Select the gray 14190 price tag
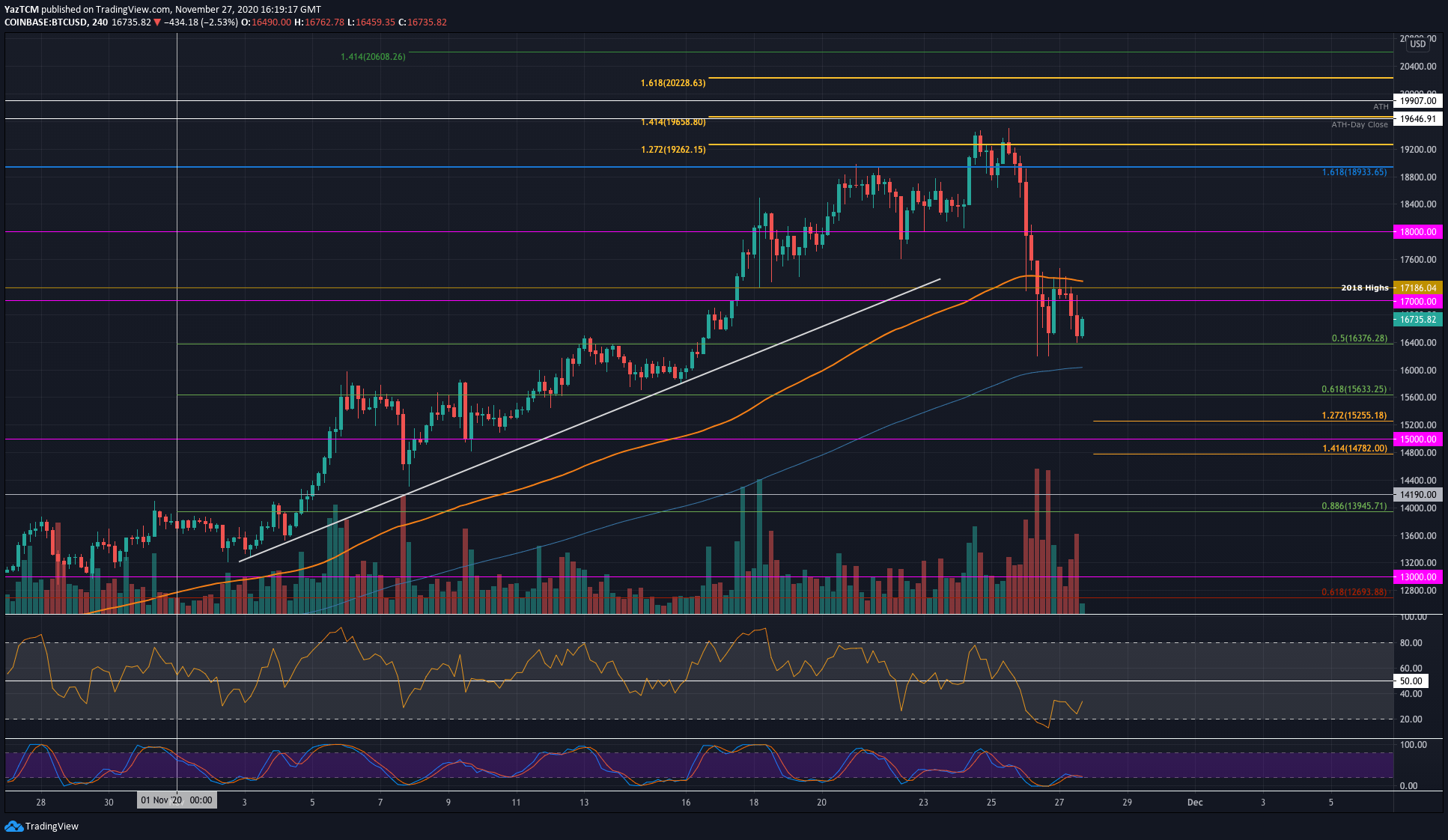The height and width of the screenshot is (840, 1448). click(x=1417, y=494)
